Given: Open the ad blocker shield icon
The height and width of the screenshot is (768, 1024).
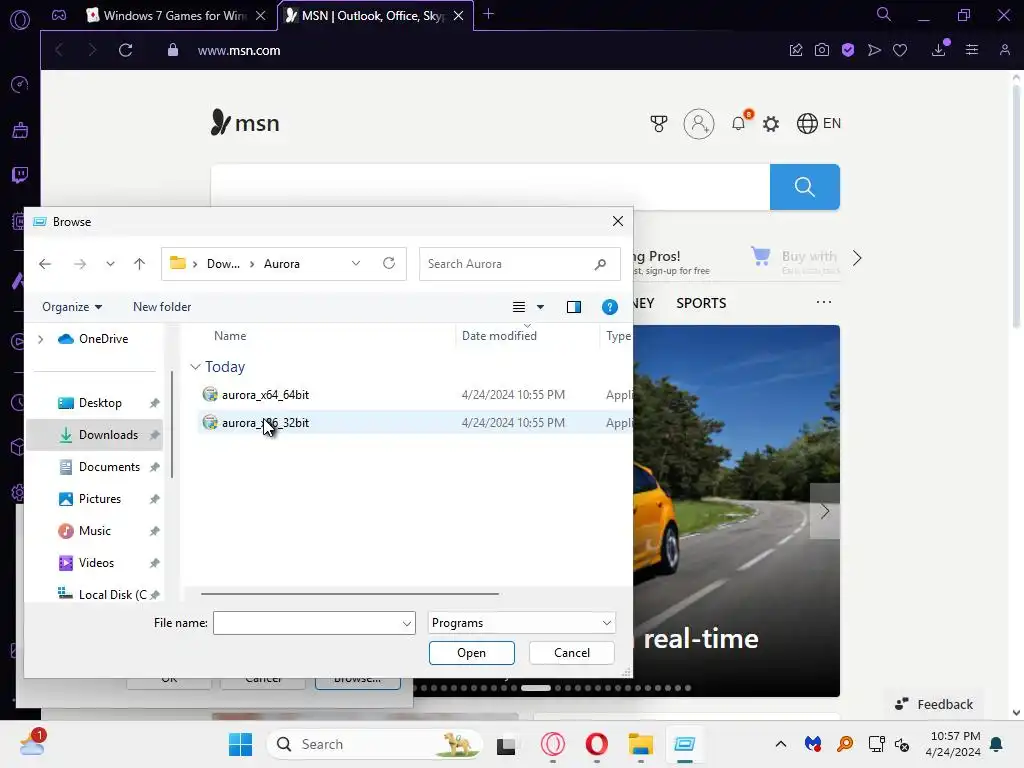Looking at the screenshot, I should coord(848,50).
